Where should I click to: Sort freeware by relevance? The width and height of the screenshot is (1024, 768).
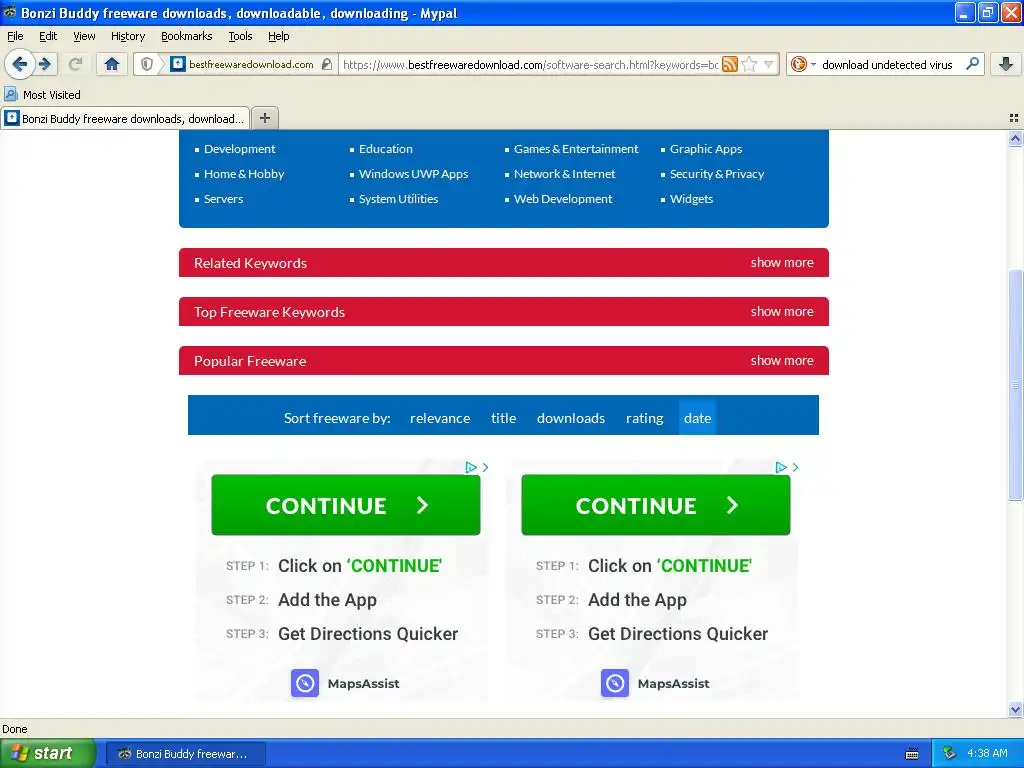click(440, 418)
